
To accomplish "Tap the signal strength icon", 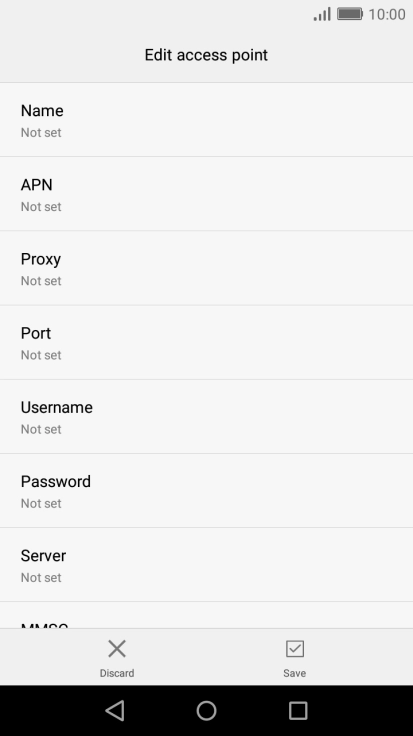I will pyautogui.click(x=322, y=14).
